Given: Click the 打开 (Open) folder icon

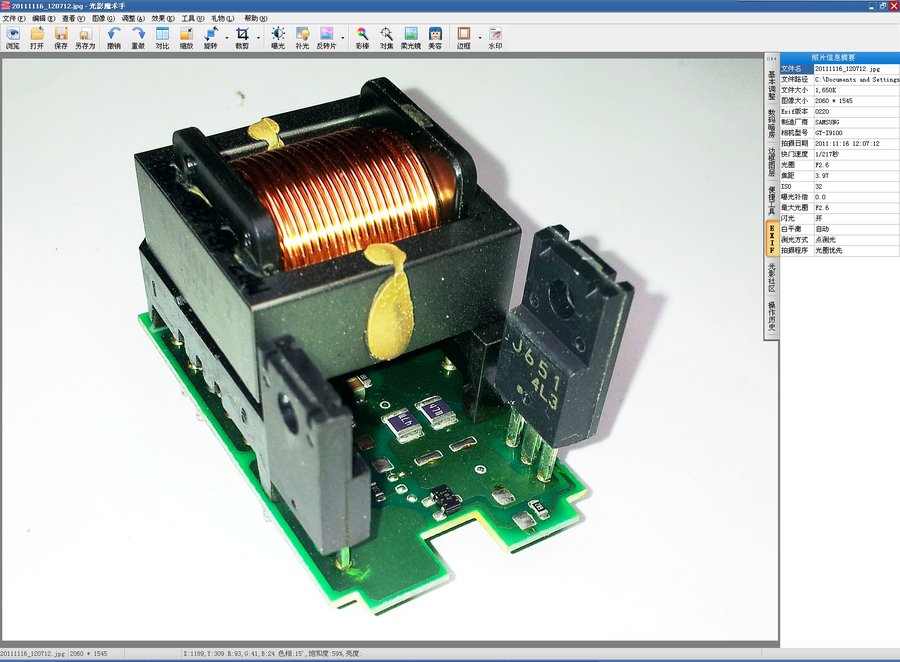Looking at the screenshot, I should click(x=37, y=38).
